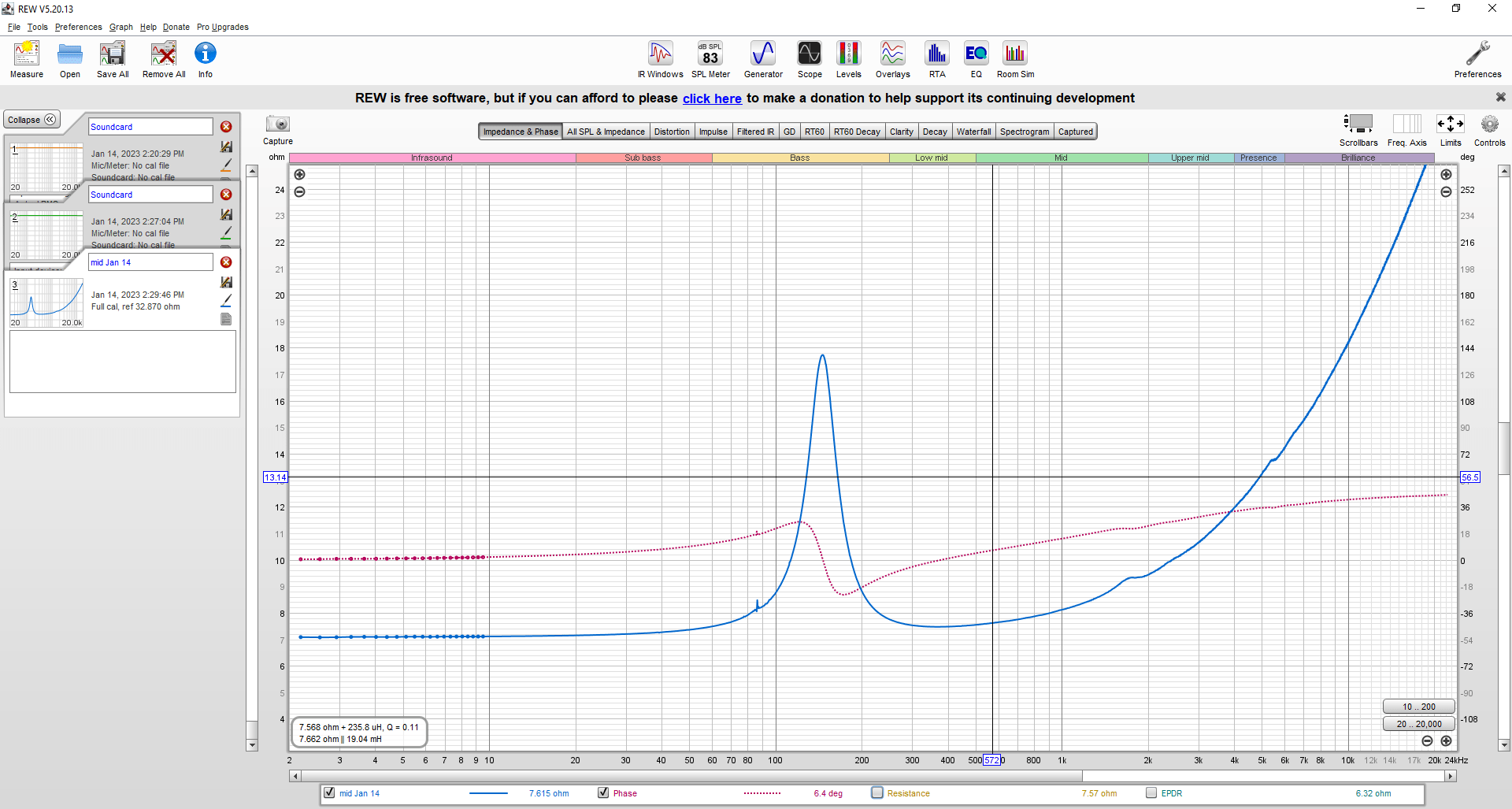Click the right vertical graph scrollbar
This screenshot has width=1512, height=809.
(1503, 457)
